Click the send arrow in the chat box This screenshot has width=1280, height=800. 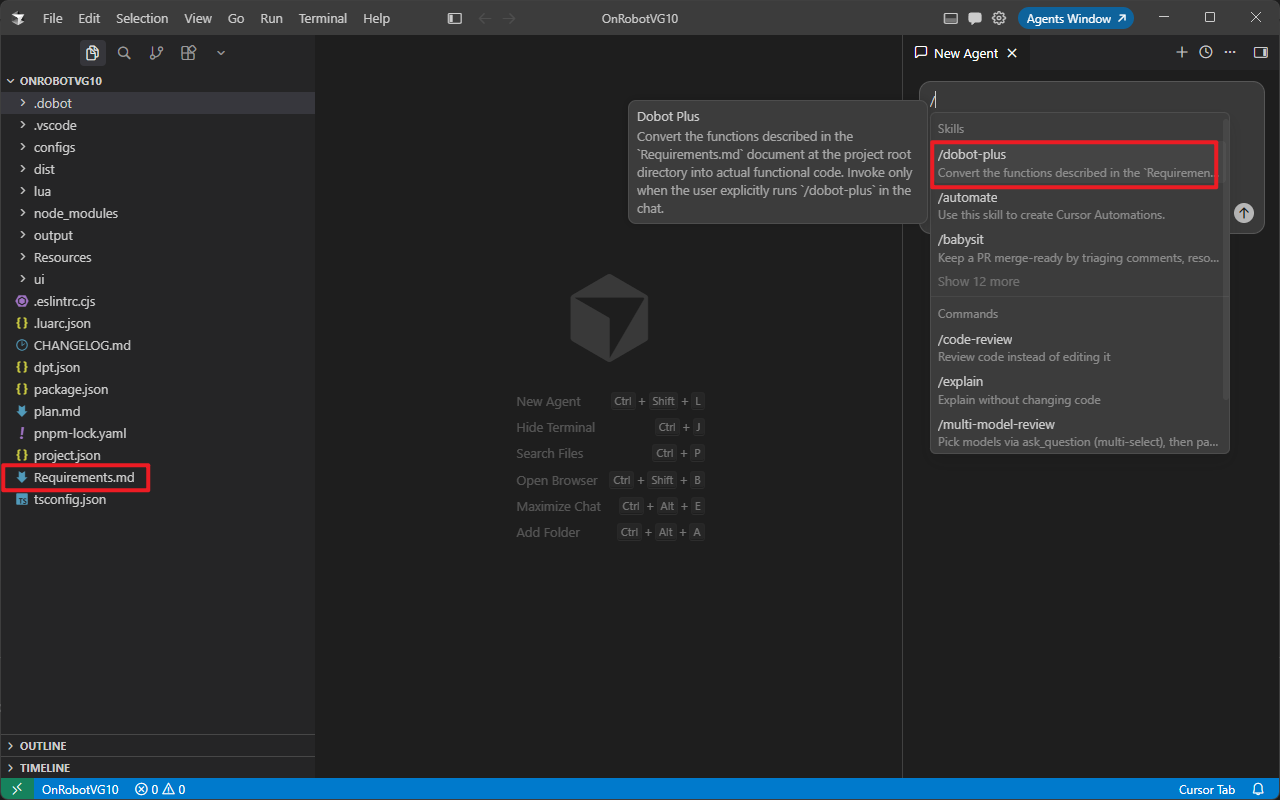[x=1243, y=213]
